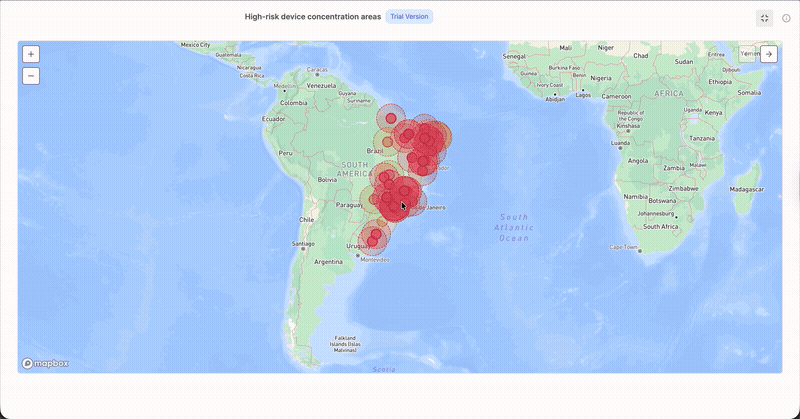Click the 'Caracas' city label
The image size is (800, 419).
[x=317, y=69]
